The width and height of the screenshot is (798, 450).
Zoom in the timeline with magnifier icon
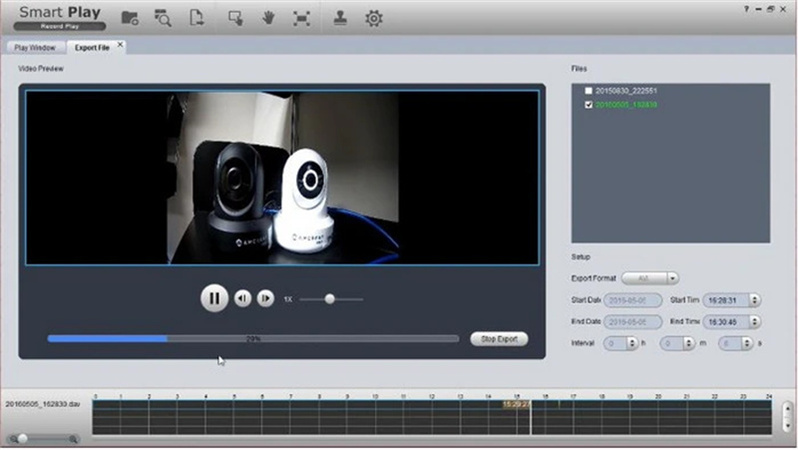pos(73,439)
